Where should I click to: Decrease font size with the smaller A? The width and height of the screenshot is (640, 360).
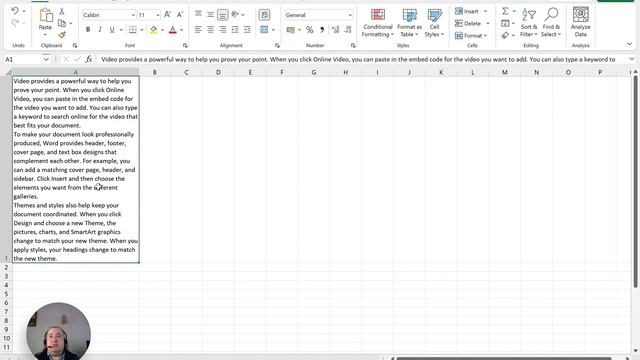click(x=180, y=15)
